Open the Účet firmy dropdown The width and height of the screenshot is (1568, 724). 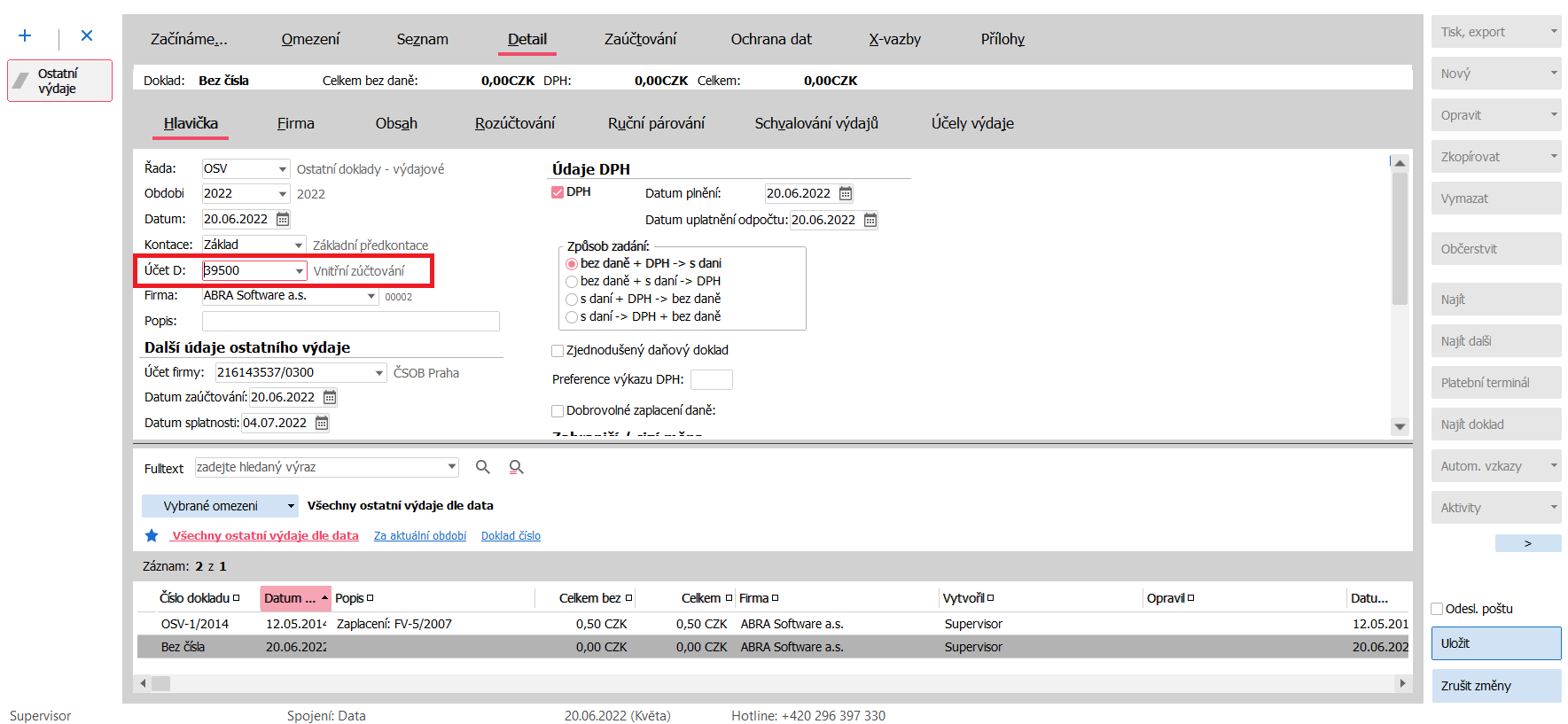pyautogui.click(x=379, y=373)
